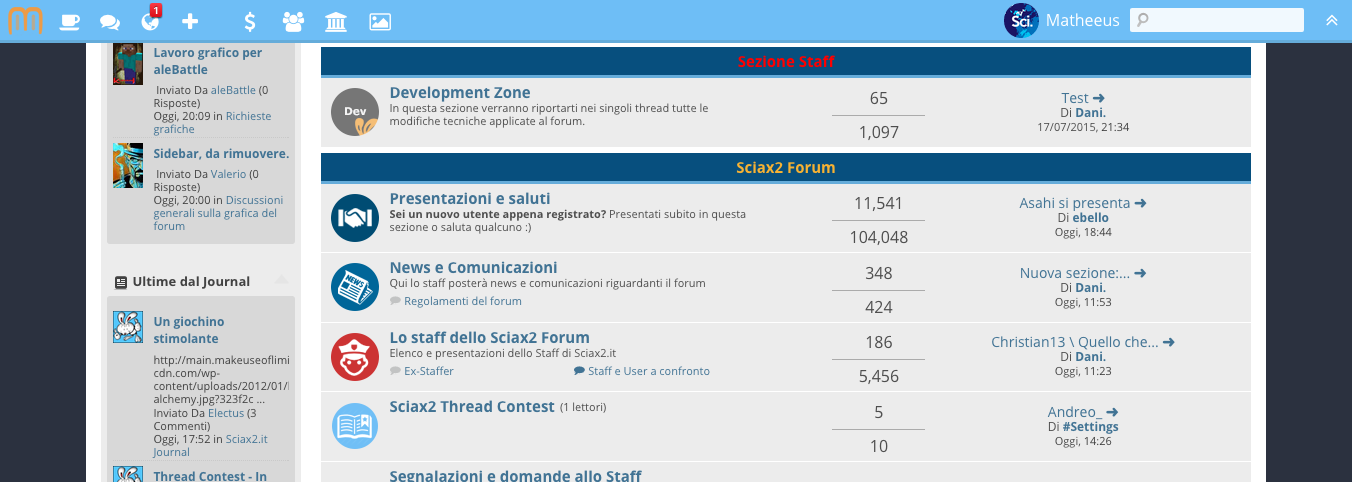The height and width of the screenshot is (482, 1352).
Task: Open Nuova sezione last post
Action: pos(1075,273)
